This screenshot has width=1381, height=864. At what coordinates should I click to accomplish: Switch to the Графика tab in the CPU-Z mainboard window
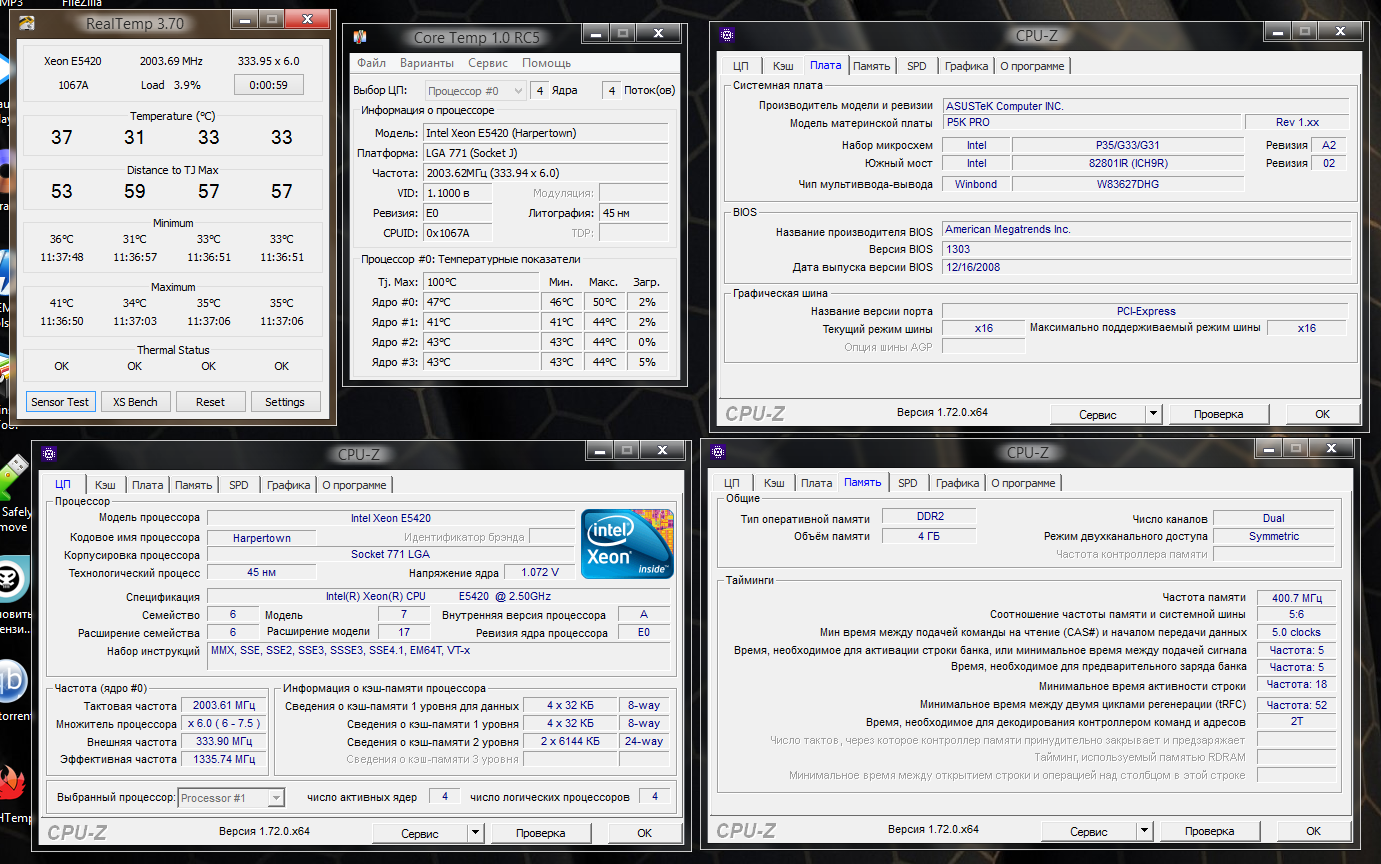(967, 66)
